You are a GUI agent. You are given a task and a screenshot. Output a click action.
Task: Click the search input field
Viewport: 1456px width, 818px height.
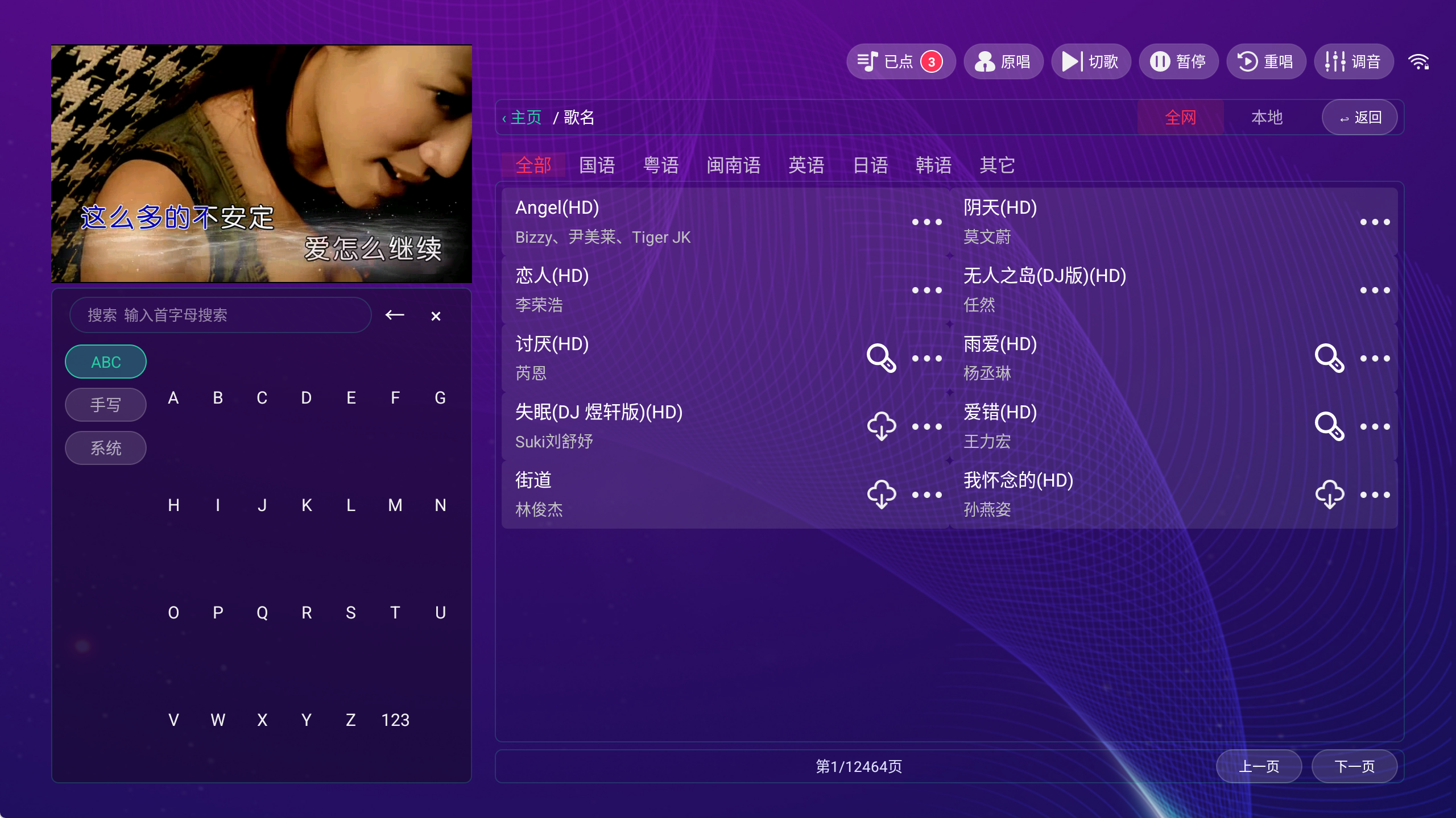pos(220,315)
